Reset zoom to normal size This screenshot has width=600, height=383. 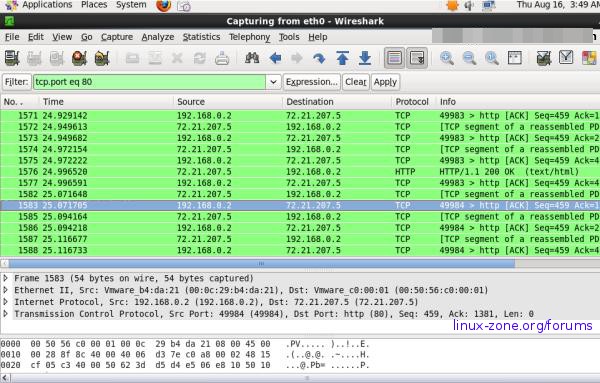(492, 58)
